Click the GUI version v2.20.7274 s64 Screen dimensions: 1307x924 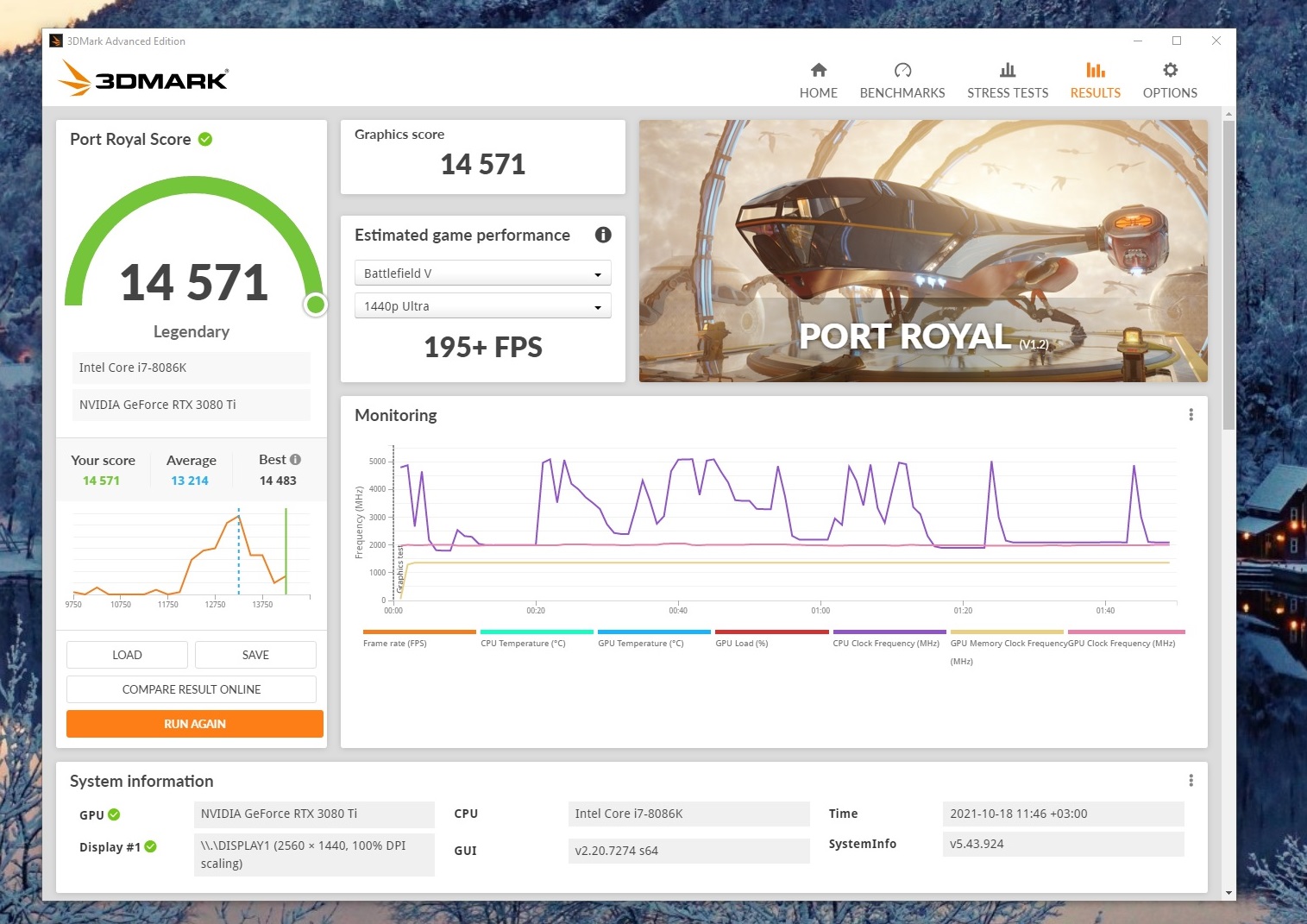click(x=688, y=851)
